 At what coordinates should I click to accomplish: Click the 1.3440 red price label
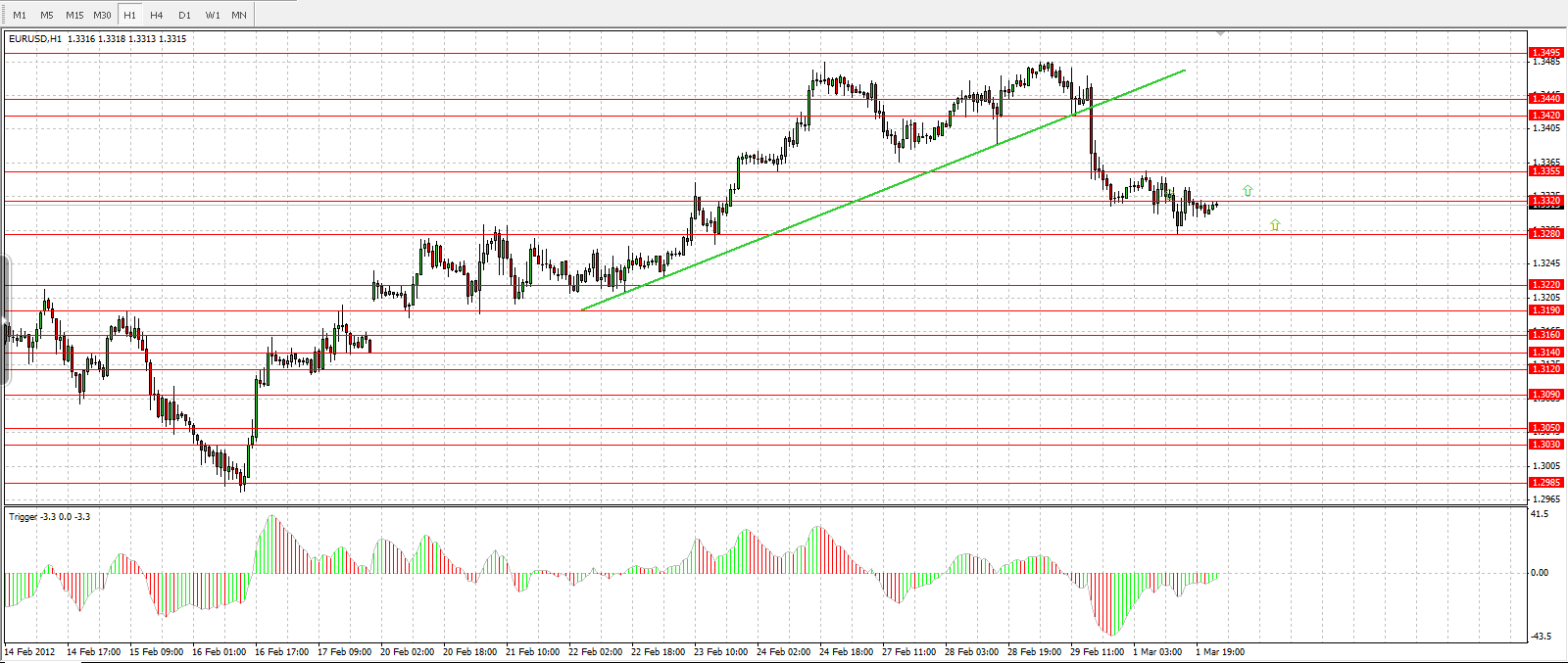1546,98
